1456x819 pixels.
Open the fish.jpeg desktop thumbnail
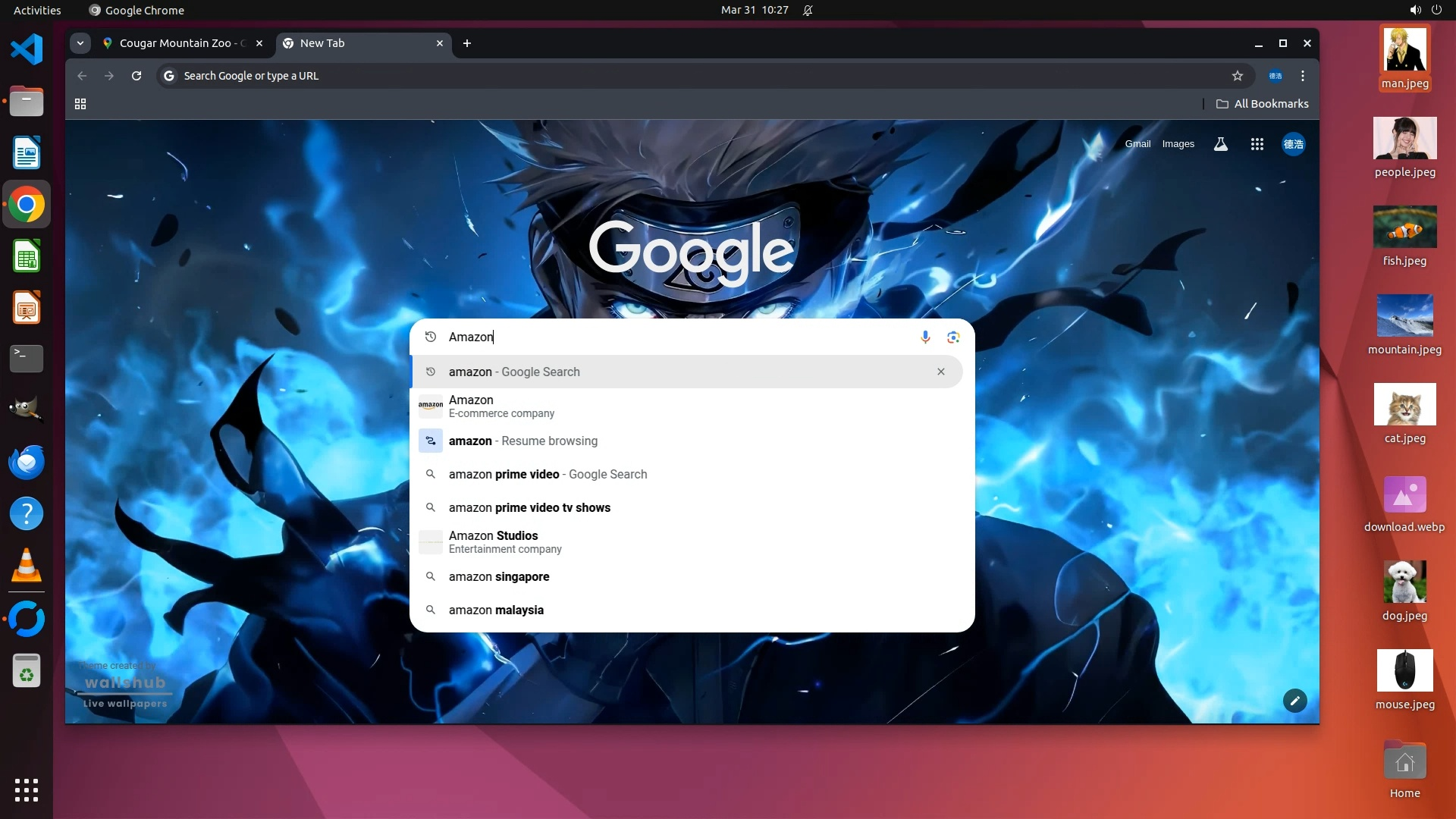pos(1404,227)
